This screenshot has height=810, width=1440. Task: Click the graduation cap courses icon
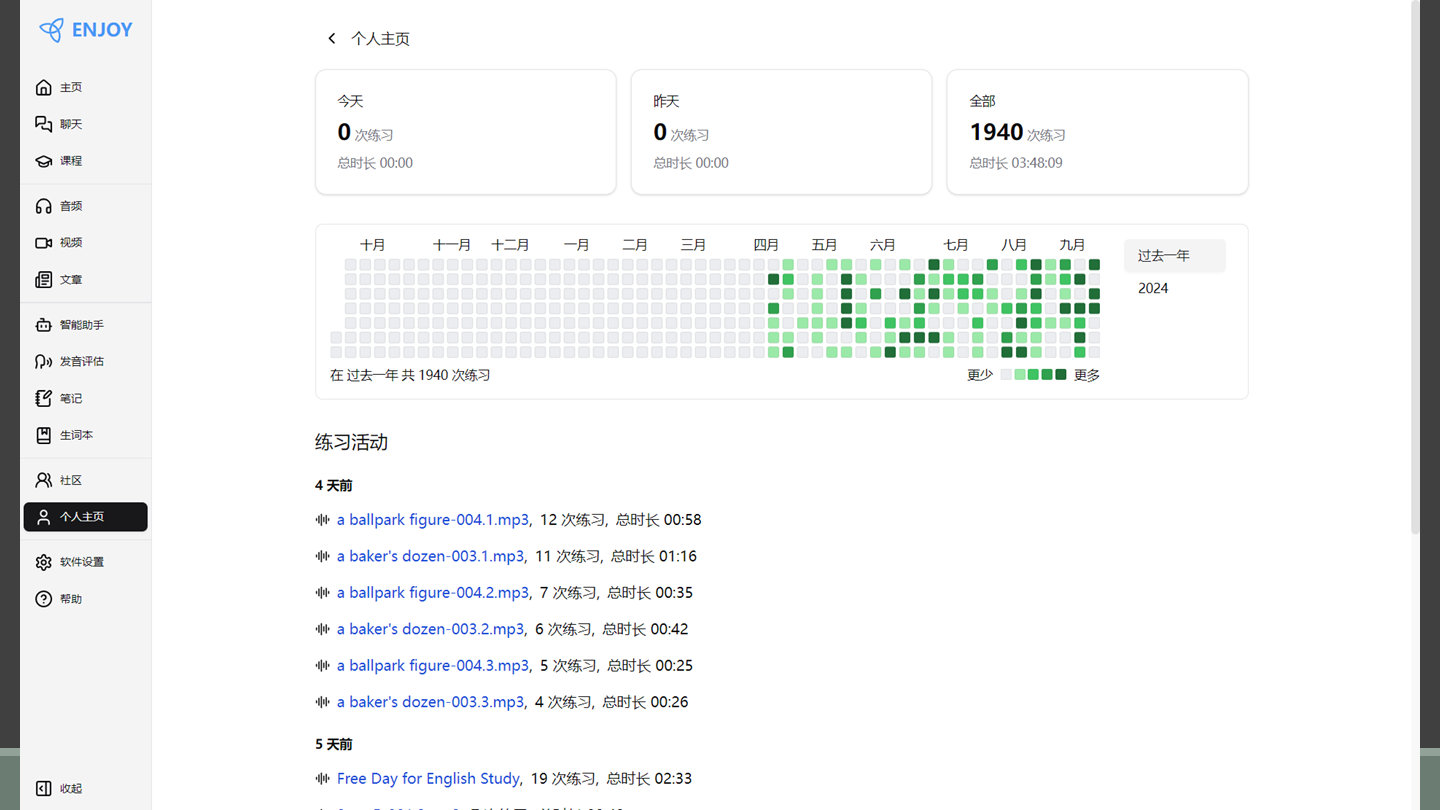coord(43,161)
